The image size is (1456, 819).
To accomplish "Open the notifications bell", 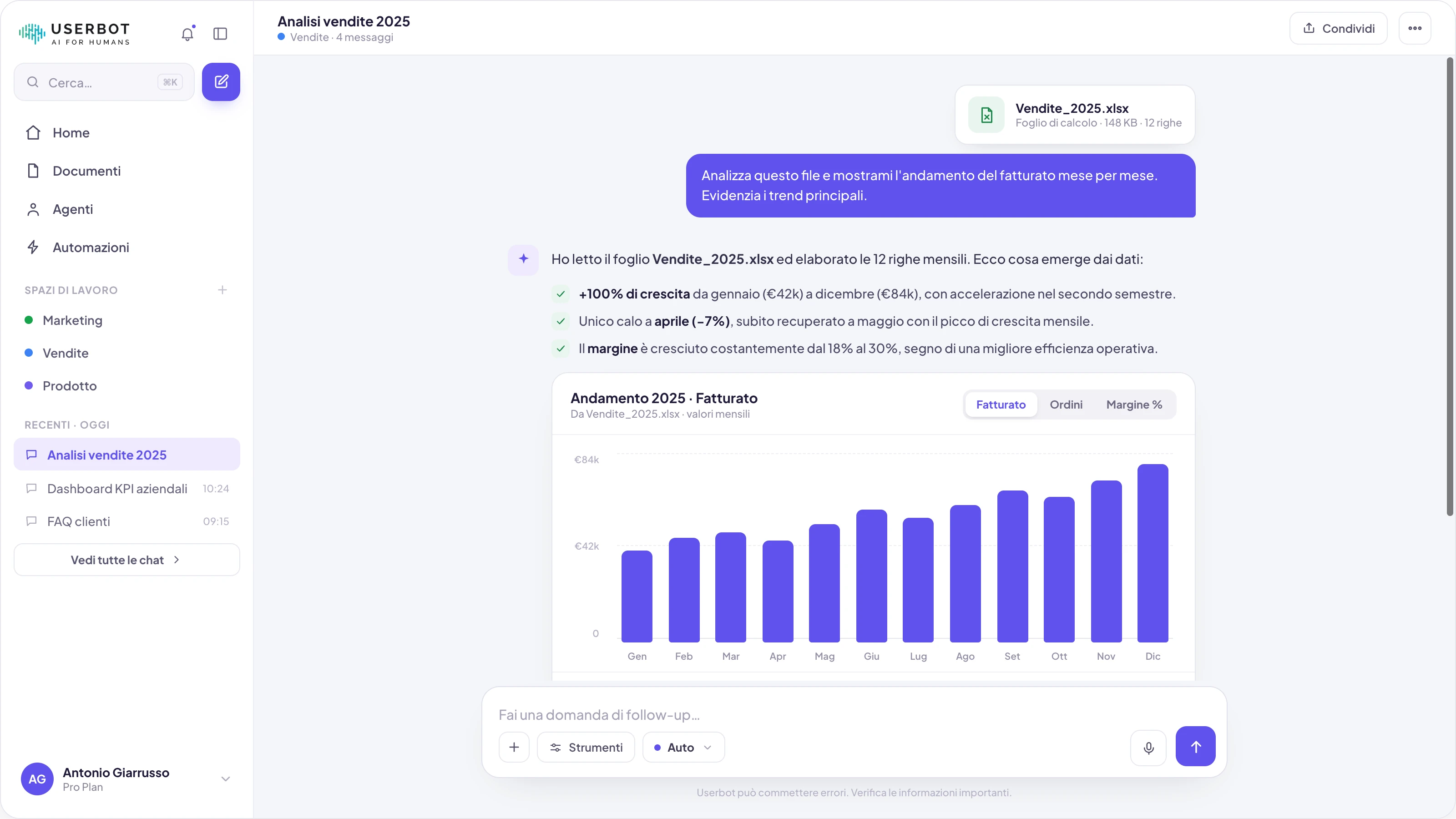I will click(187, 34).
